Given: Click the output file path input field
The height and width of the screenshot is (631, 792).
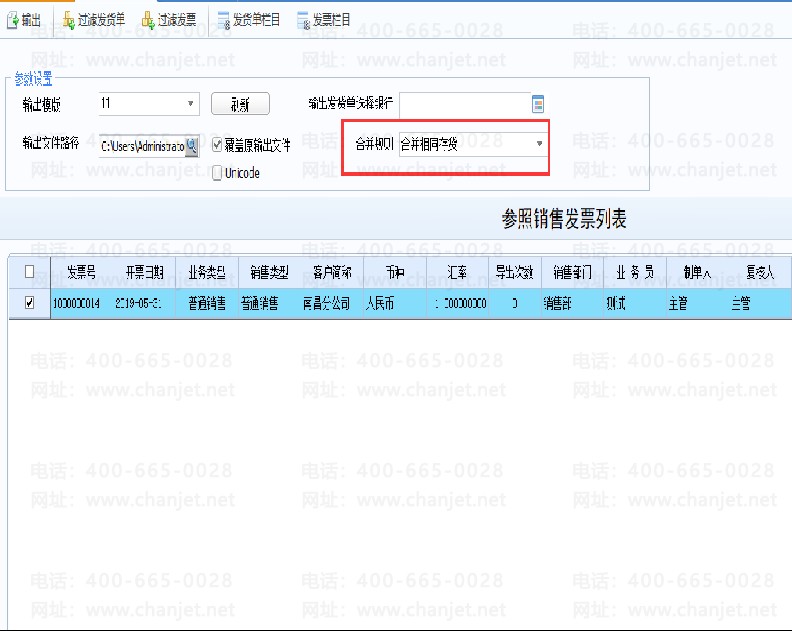Looking at the screenshot, I should point(142,146).
